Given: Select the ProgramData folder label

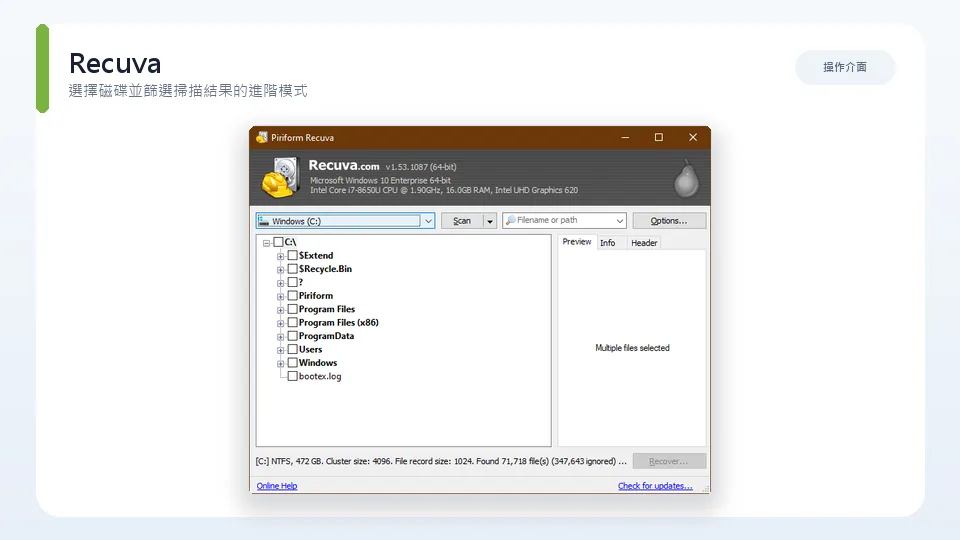Looking at the screenshot, I should 326,336.
